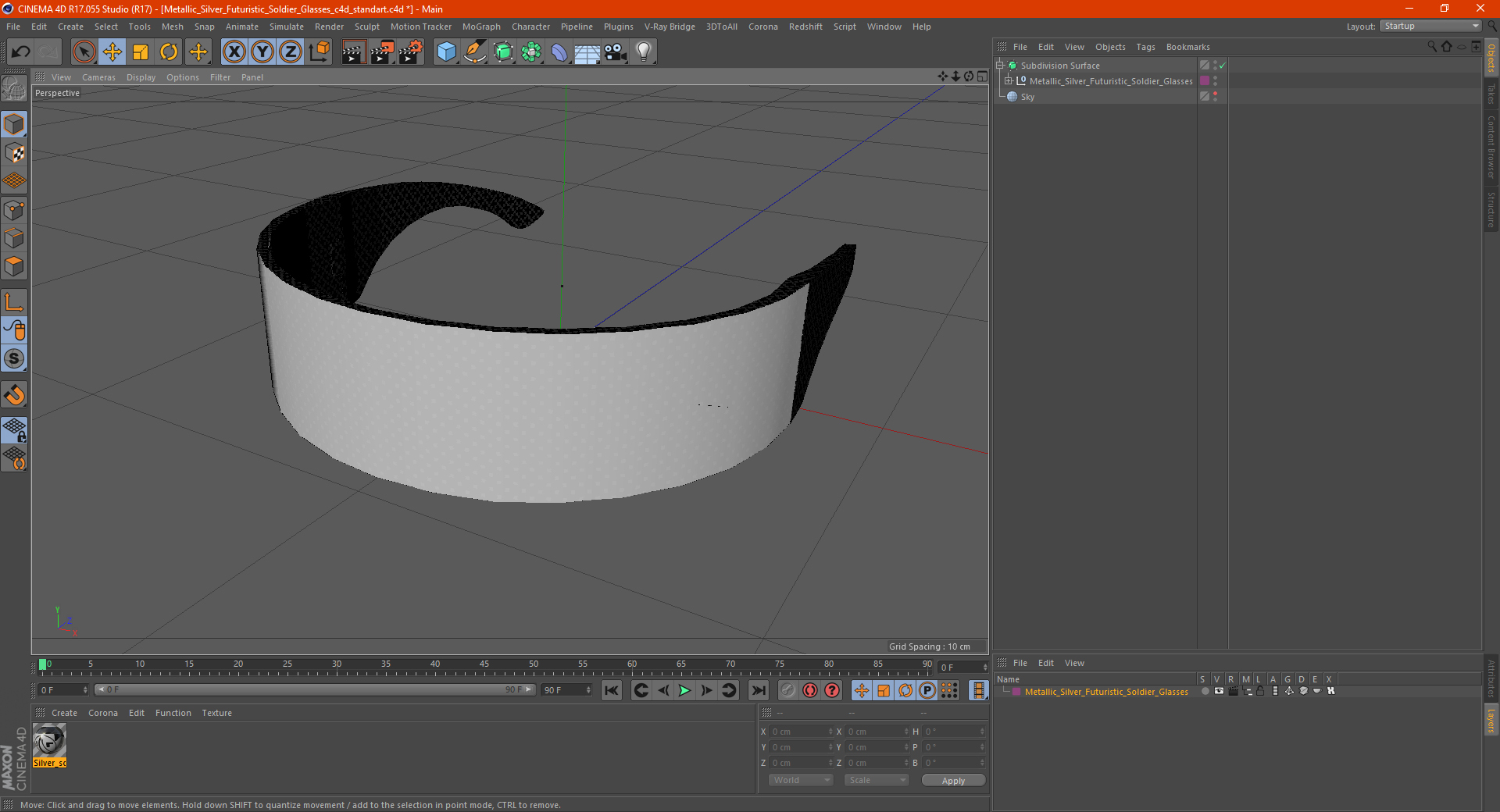Add Cube primitive object
The width and height of the screenshot is (1500, 812).
pos(446,52)
